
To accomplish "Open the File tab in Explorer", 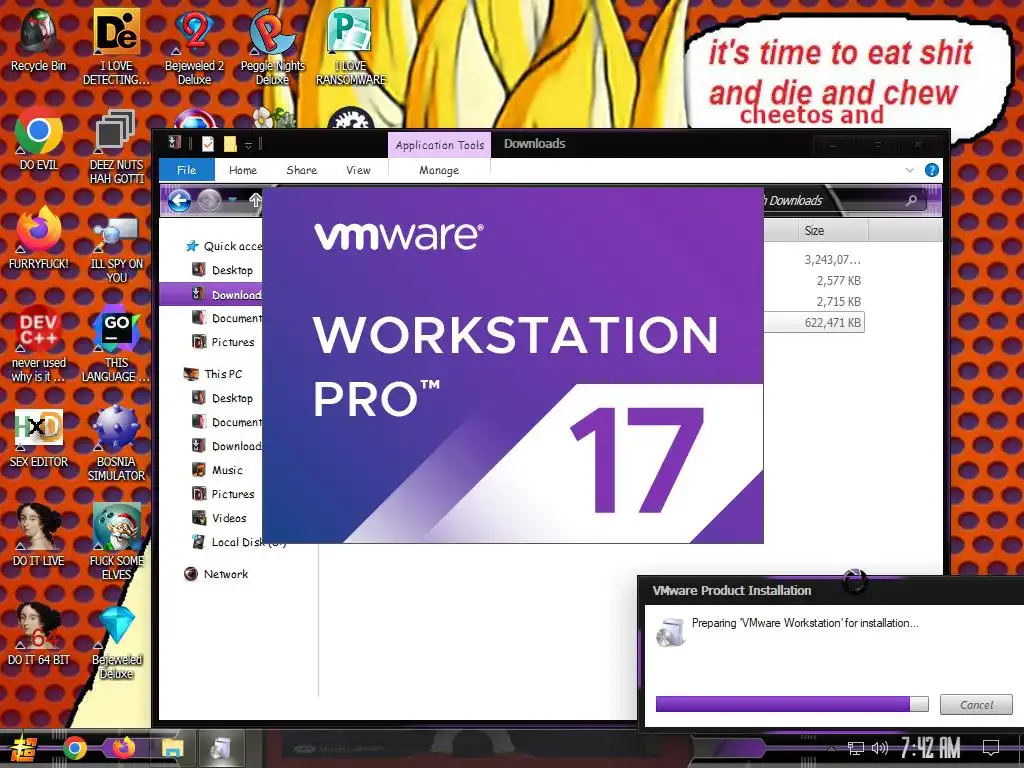I will pyautogui.click(x=187, y=170).
